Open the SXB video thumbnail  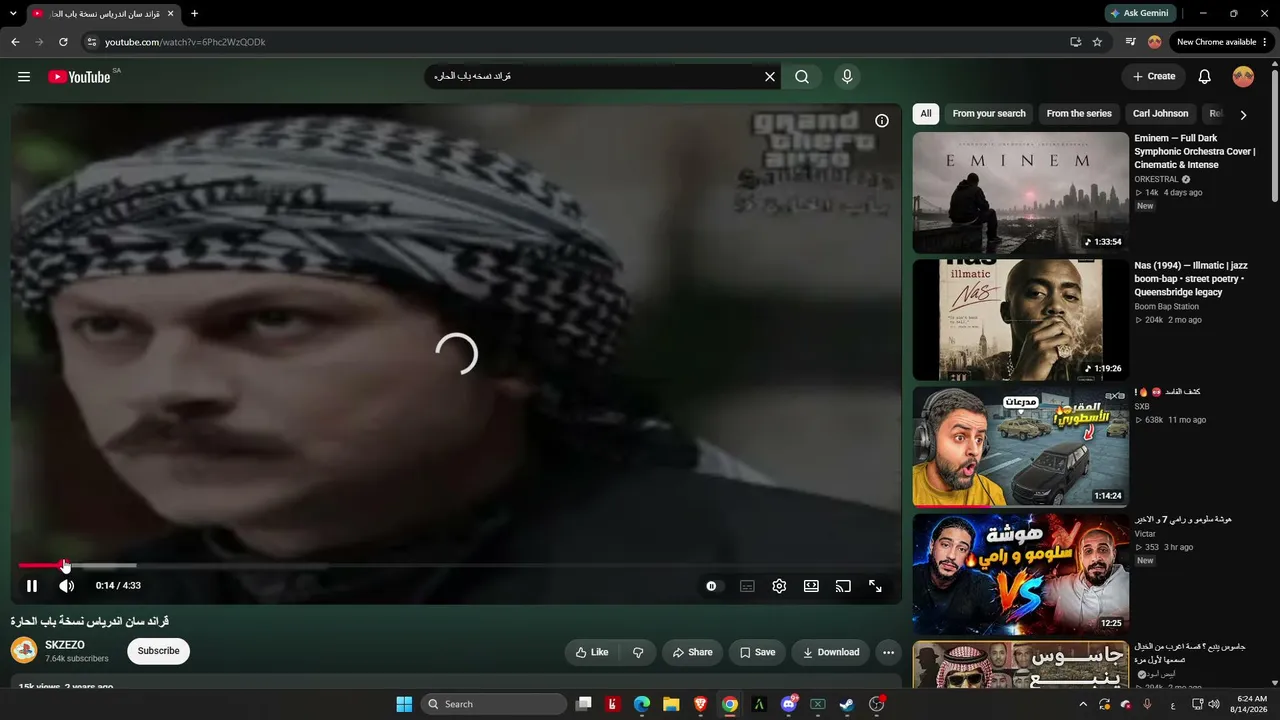click(x=1021, y=447)
